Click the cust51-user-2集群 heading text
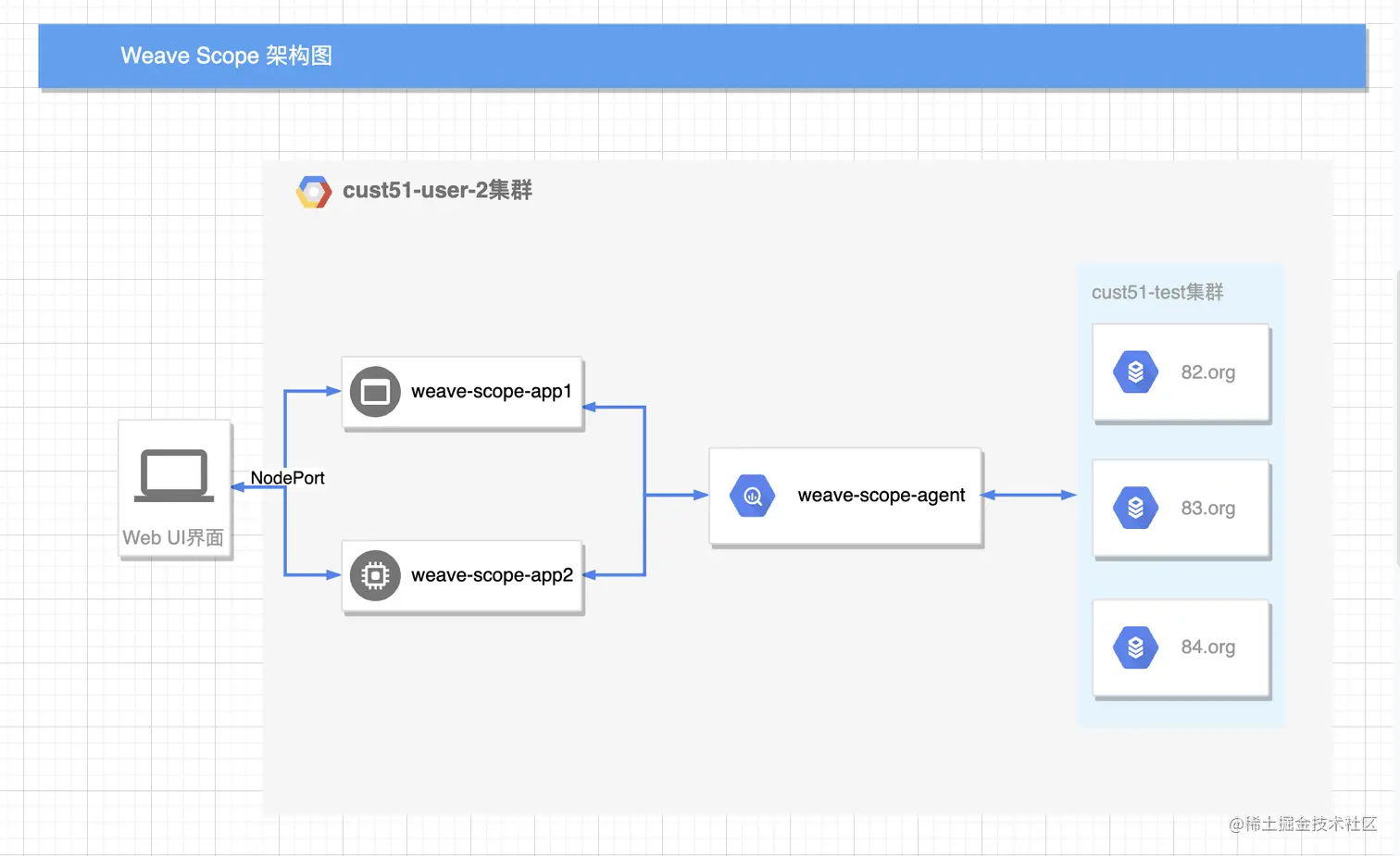The height and width of the screenshot is (856, 1400). (437, 191)
